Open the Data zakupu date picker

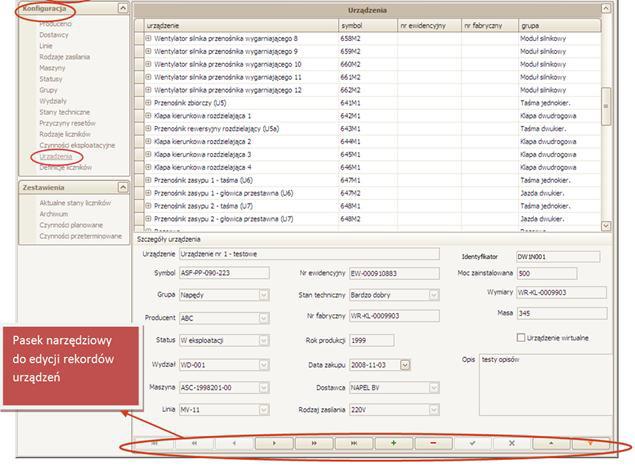coord(405,365)
